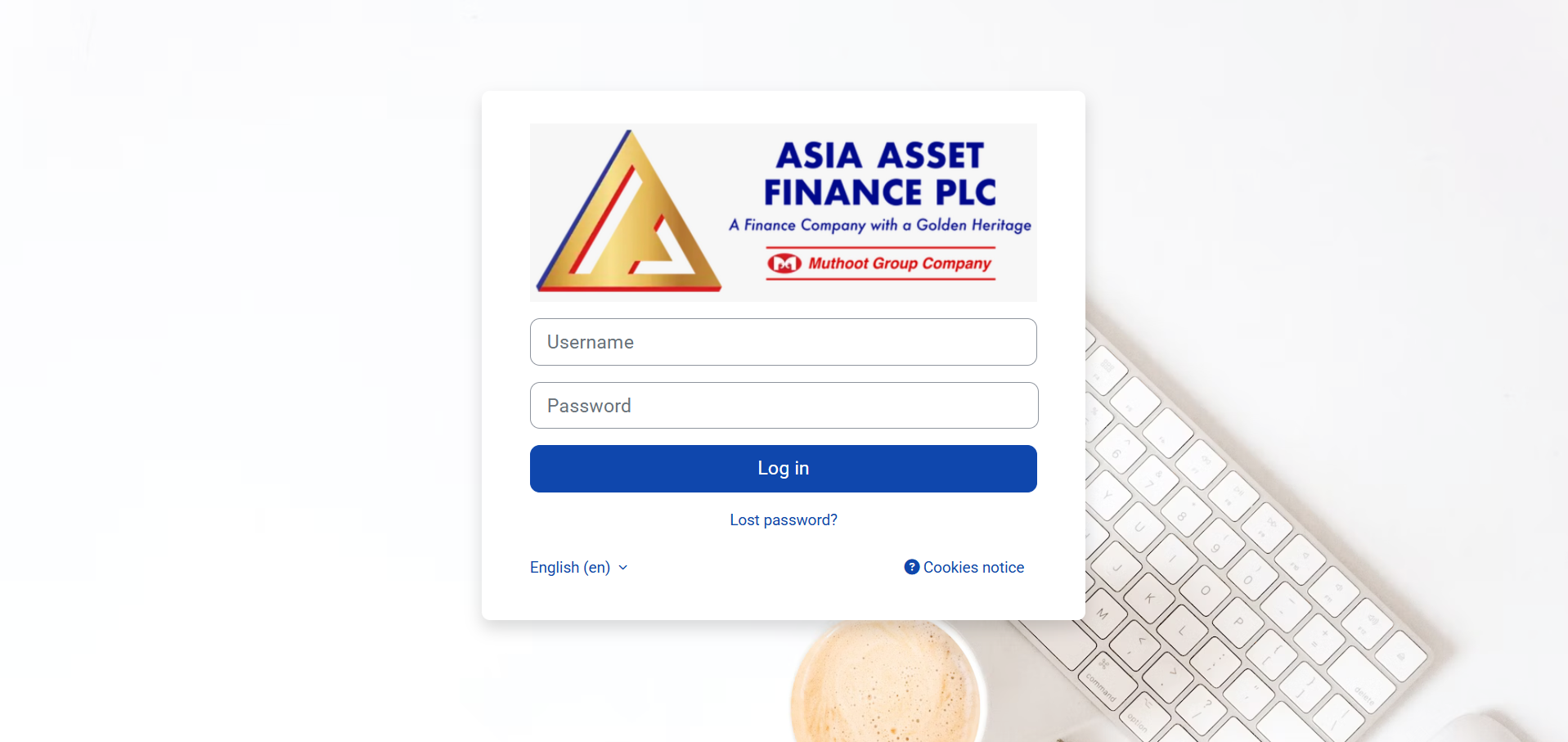Follow the Lost password? link
Screen dimensions: 1568x742
(x=784, y=520)
